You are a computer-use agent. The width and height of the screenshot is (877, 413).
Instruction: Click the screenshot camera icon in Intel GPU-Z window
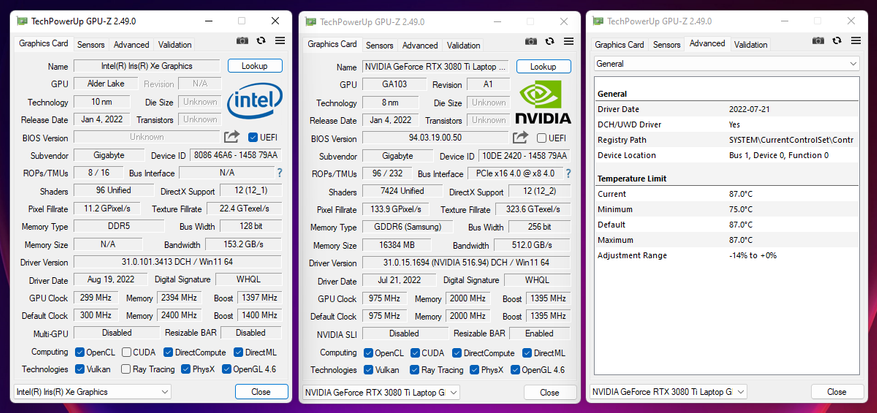click(242, 40)
